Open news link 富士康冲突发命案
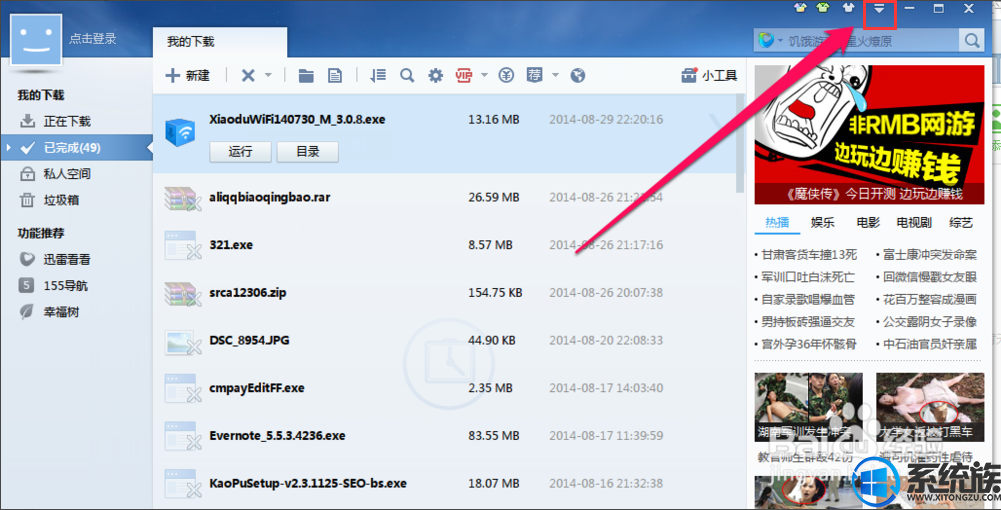This screenshot has width=1001, height=510. click(x=930, y=255)
